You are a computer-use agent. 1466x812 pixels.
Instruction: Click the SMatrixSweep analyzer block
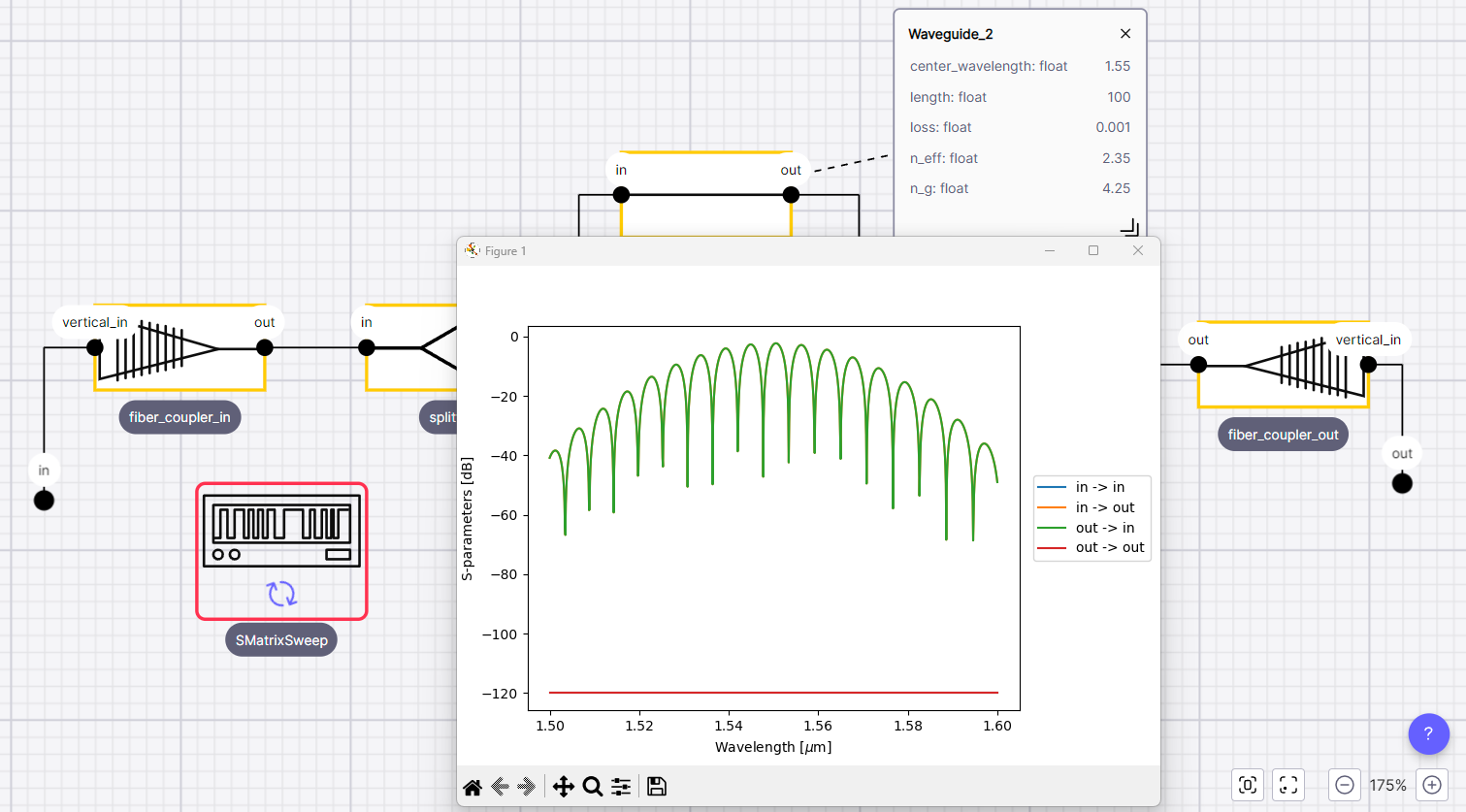pyautogui.click(x=281, y=551)
